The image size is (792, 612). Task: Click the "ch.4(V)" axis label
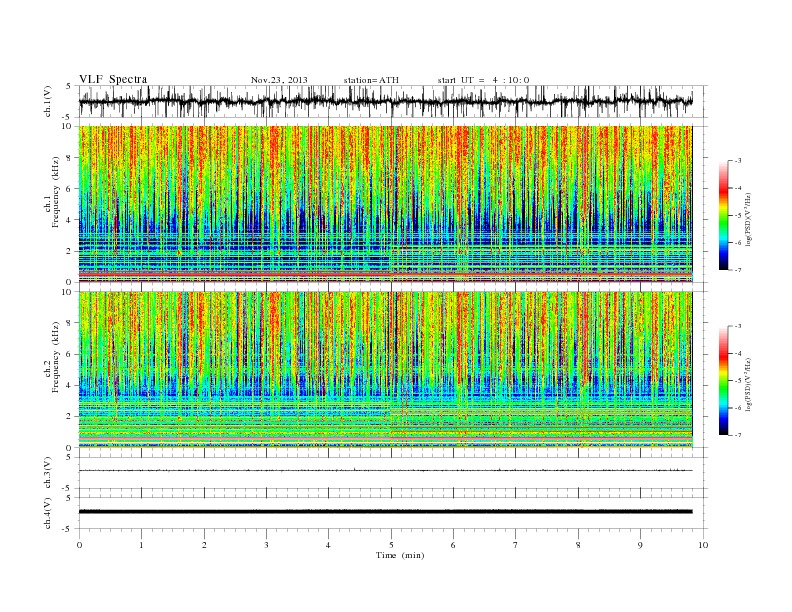(48, 513)
